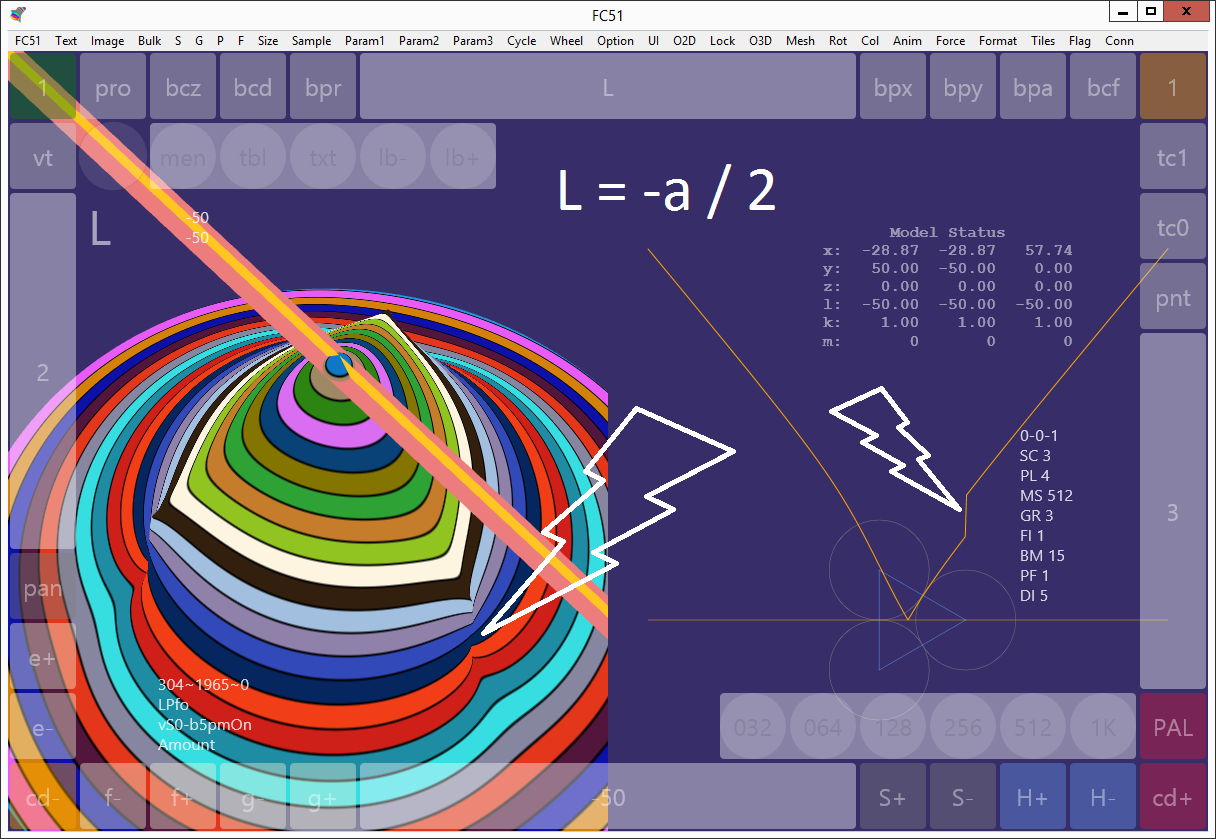Open the Format menu
The width and height of the screenshot is (1216, 839).
point(998,41)
